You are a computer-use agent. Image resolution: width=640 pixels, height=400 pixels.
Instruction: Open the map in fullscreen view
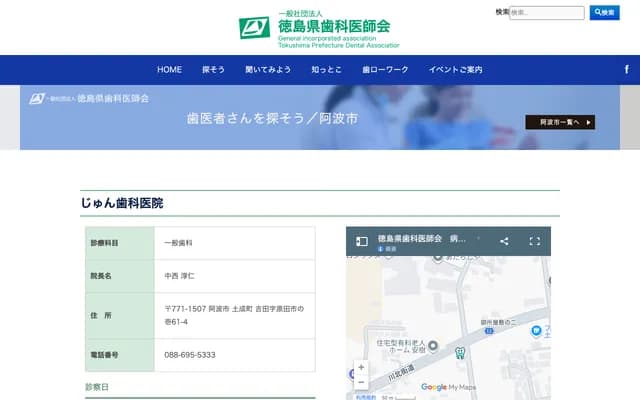coord(534,241)
